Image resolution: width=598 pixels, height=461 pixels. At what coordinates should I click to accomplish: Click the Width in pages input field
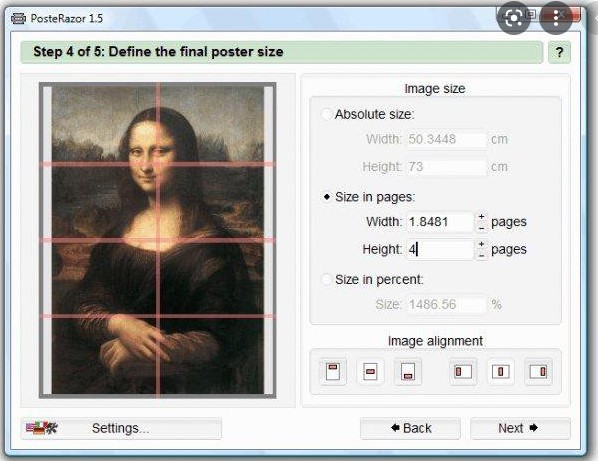tap(440, 222)
